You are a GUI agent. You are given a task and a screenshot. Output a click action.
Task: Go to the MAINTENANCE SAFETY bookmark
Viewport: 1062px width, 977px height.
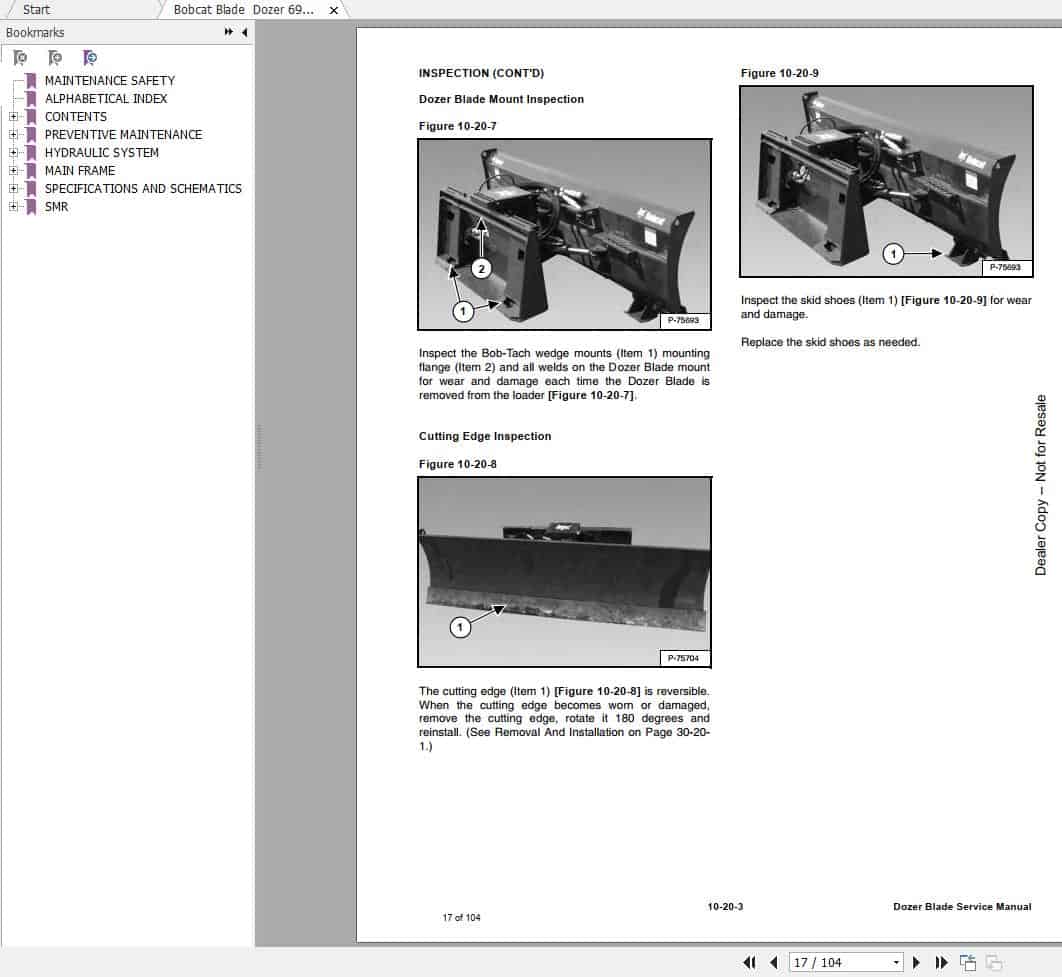(x=110, y=80)
